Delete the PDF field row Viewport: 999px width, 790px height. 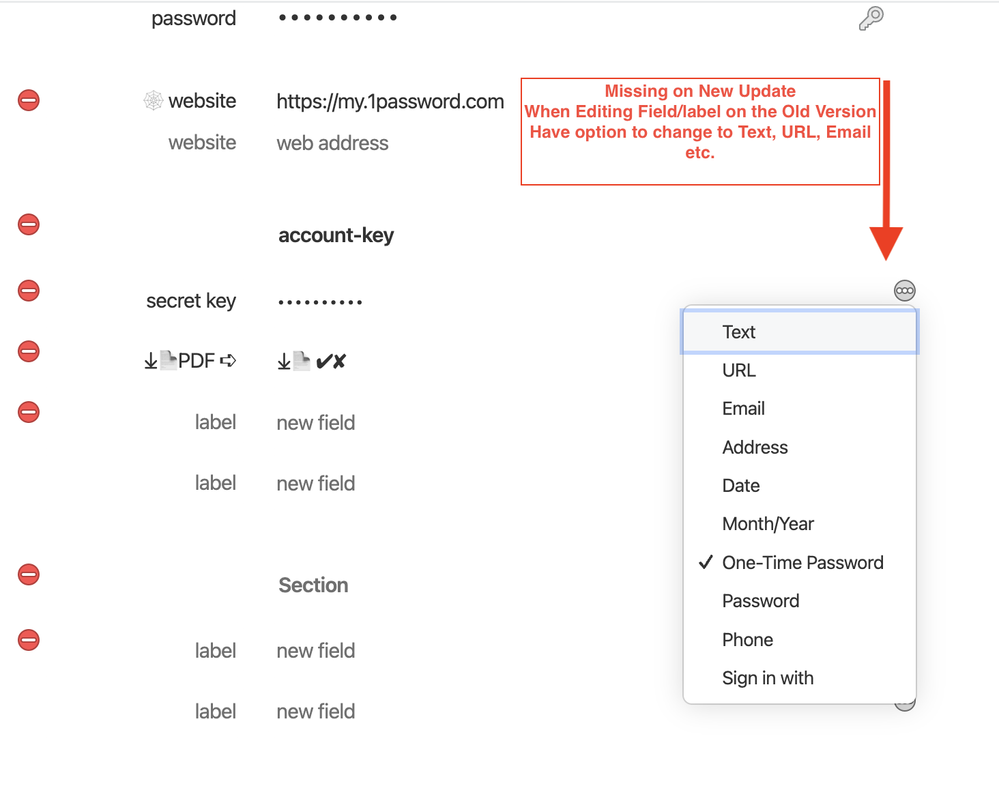[29, 351]
